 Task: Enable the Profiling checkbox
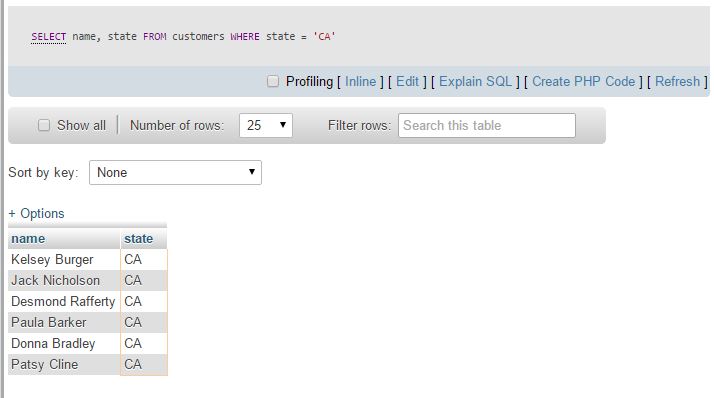(273, 81)
